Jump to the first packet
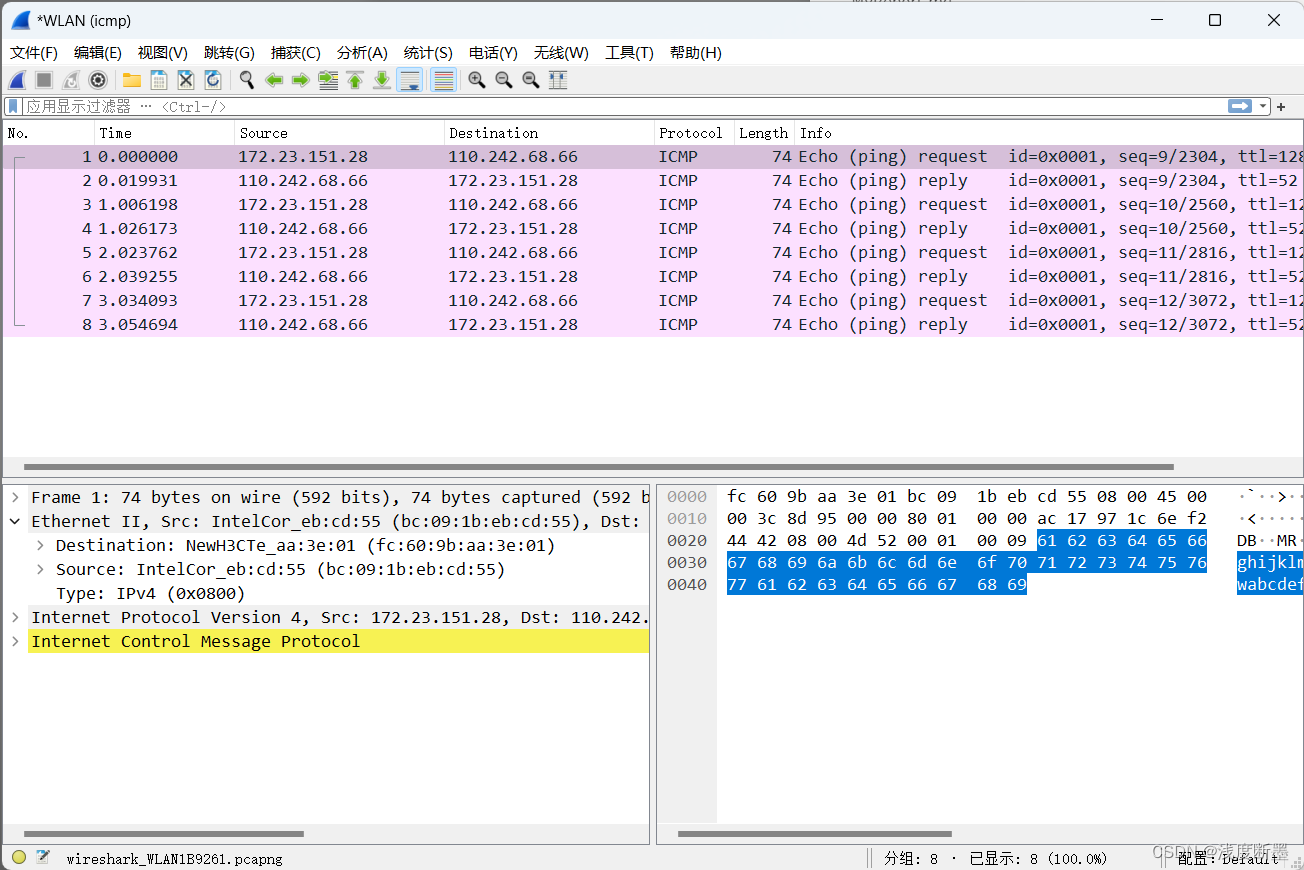 pyautogui.click(x=355, y=80)
